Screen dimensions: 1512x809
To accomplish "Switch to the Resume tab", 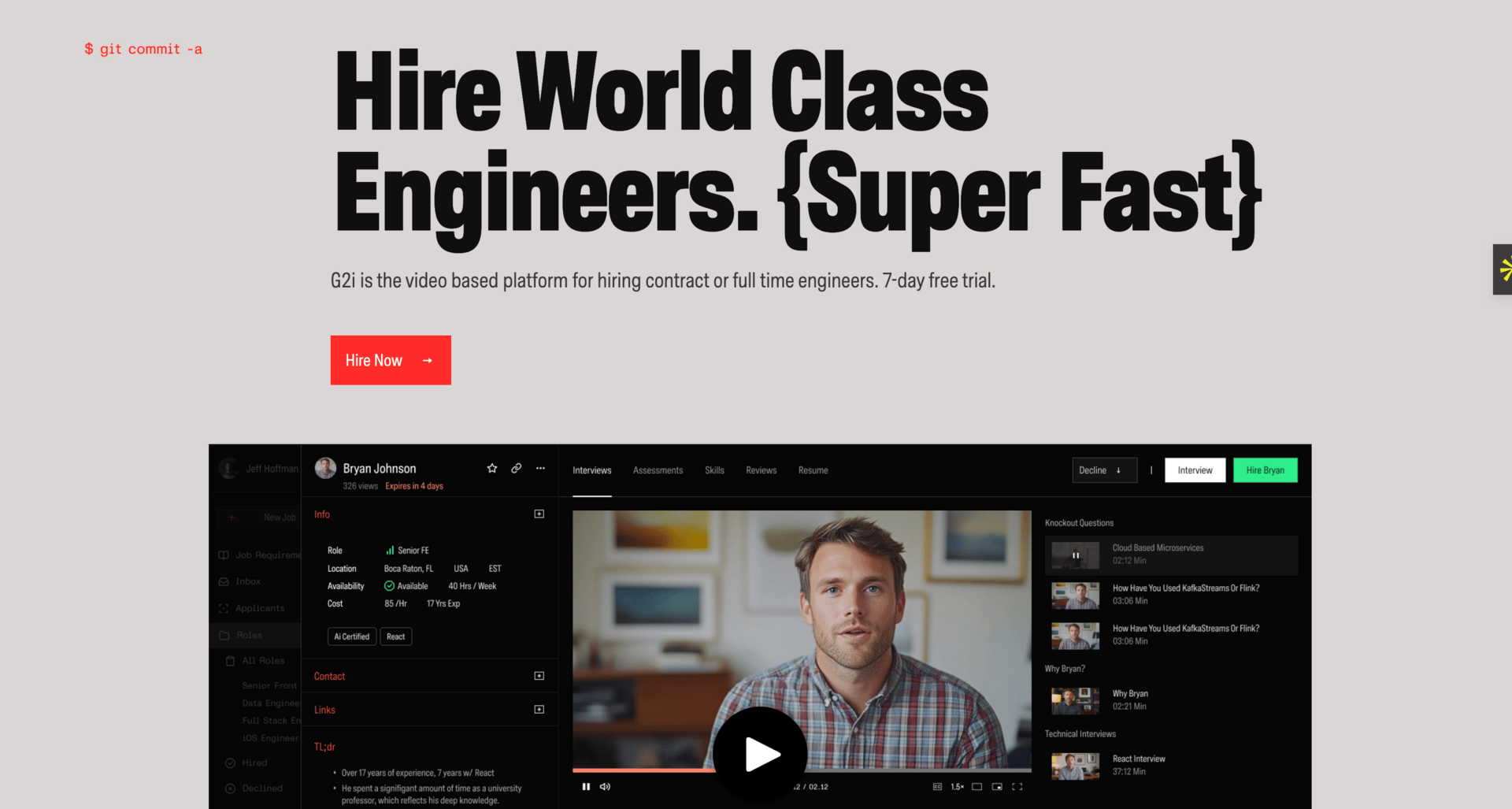I will coord(813,470).
